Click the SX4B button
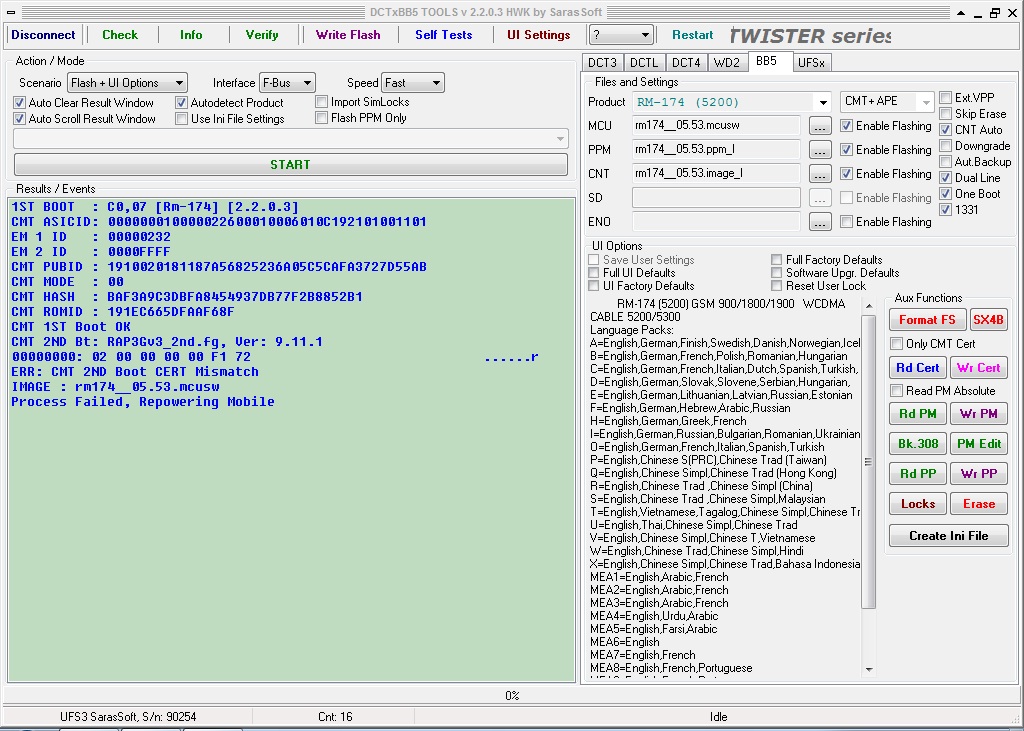Image resolution: width=1024 pixels, height=731 pixels. [989, 319]
